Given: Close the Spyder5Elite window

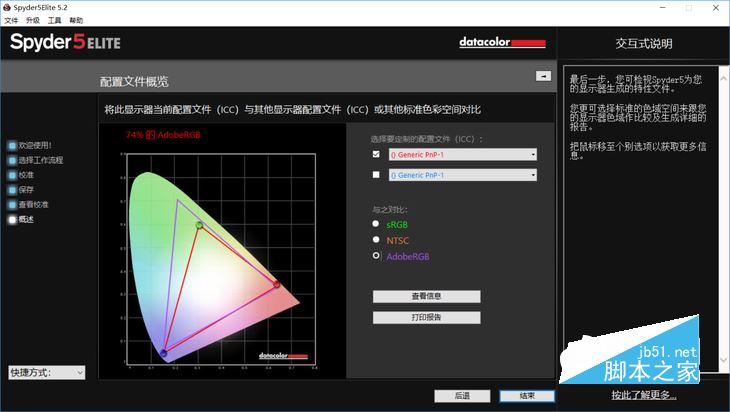Looking at the screenshot, I should click(716, 7).
